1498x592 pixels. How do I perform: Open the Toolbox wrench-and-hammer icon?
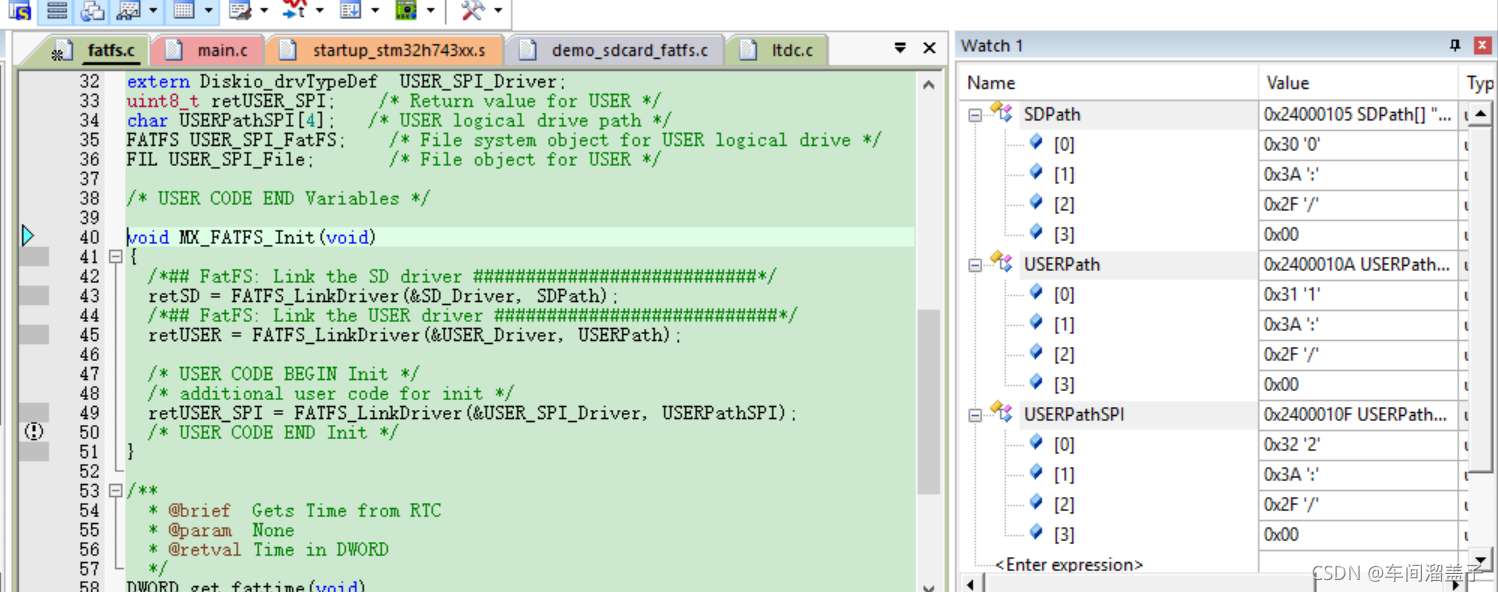[473, 10]
